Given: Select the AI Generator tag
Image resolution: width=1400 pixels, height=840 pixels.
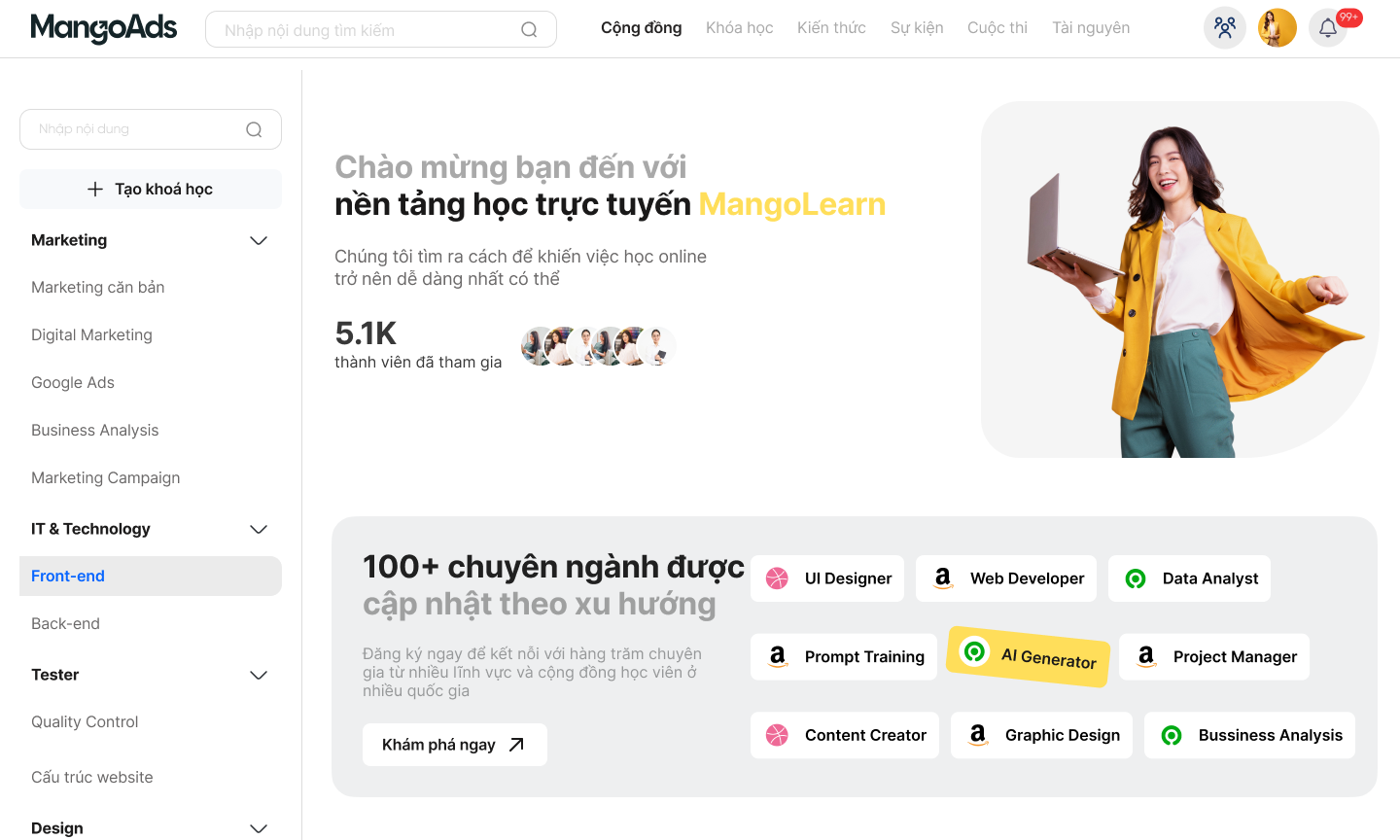Looking at the screenshot, I should point(1030,657).
